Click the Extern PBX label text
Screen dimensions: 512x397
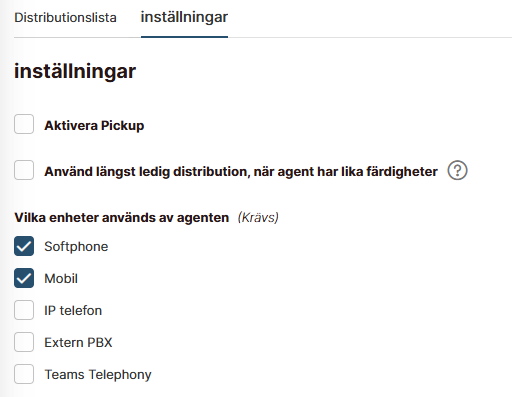click(78, 342)
